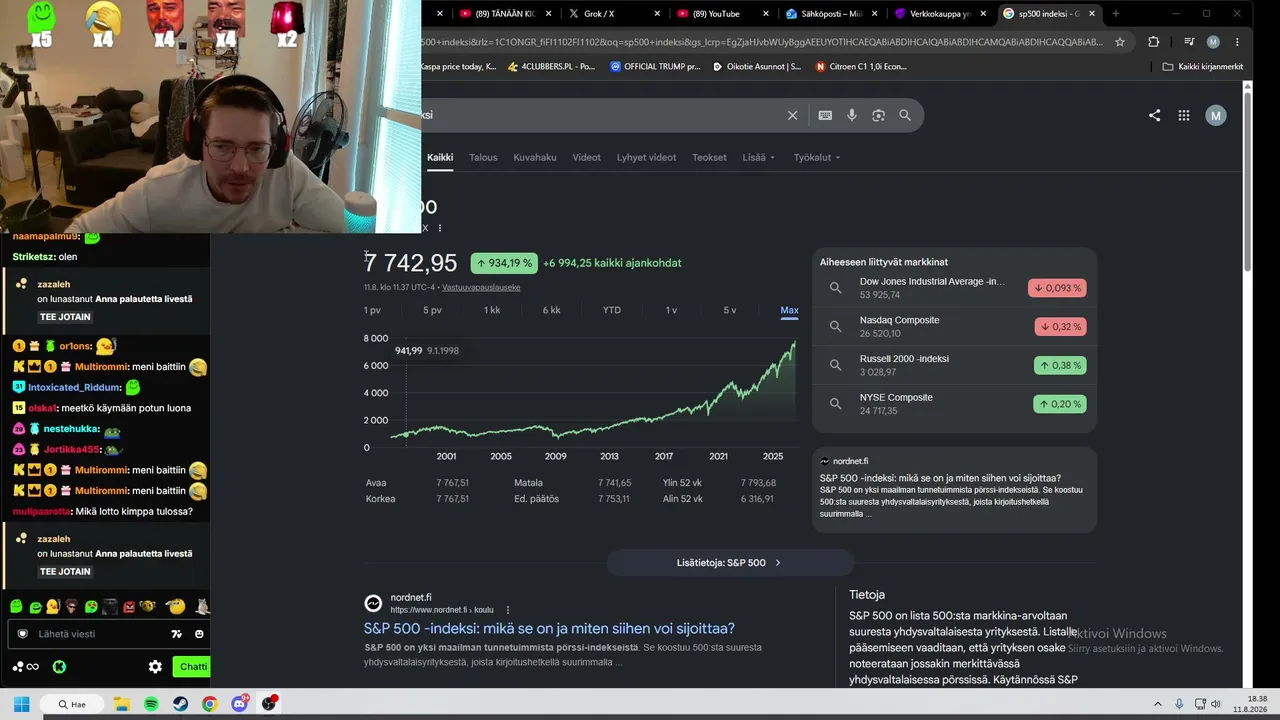
Task: Switch to the Verkkokauppa browser tab
Action: click(x=938, y=14)
